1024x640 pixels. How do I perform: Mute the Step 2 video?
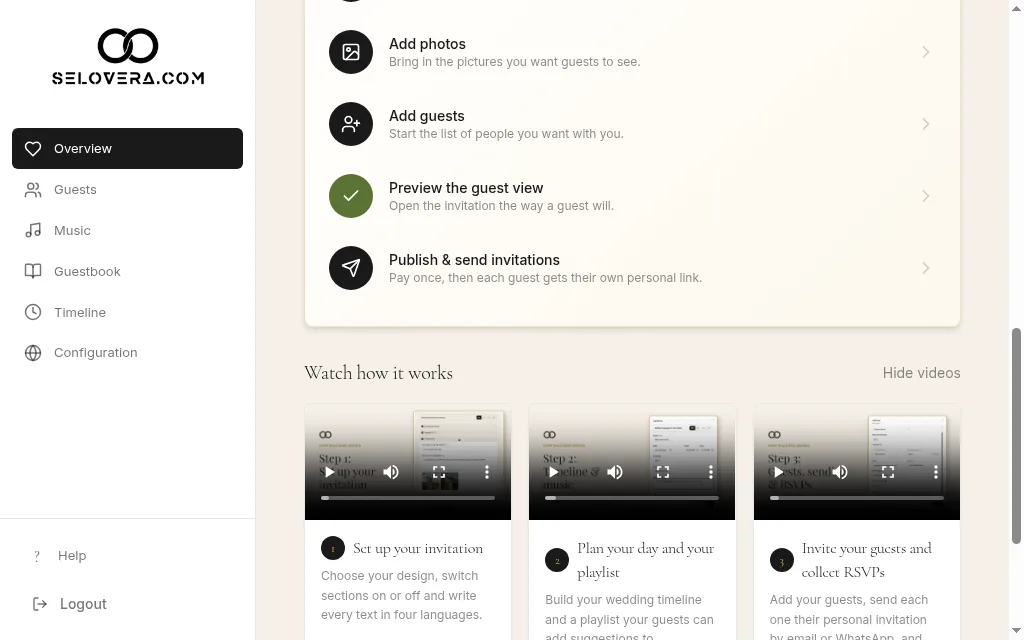pyautogui.click(x=615, y=472)
